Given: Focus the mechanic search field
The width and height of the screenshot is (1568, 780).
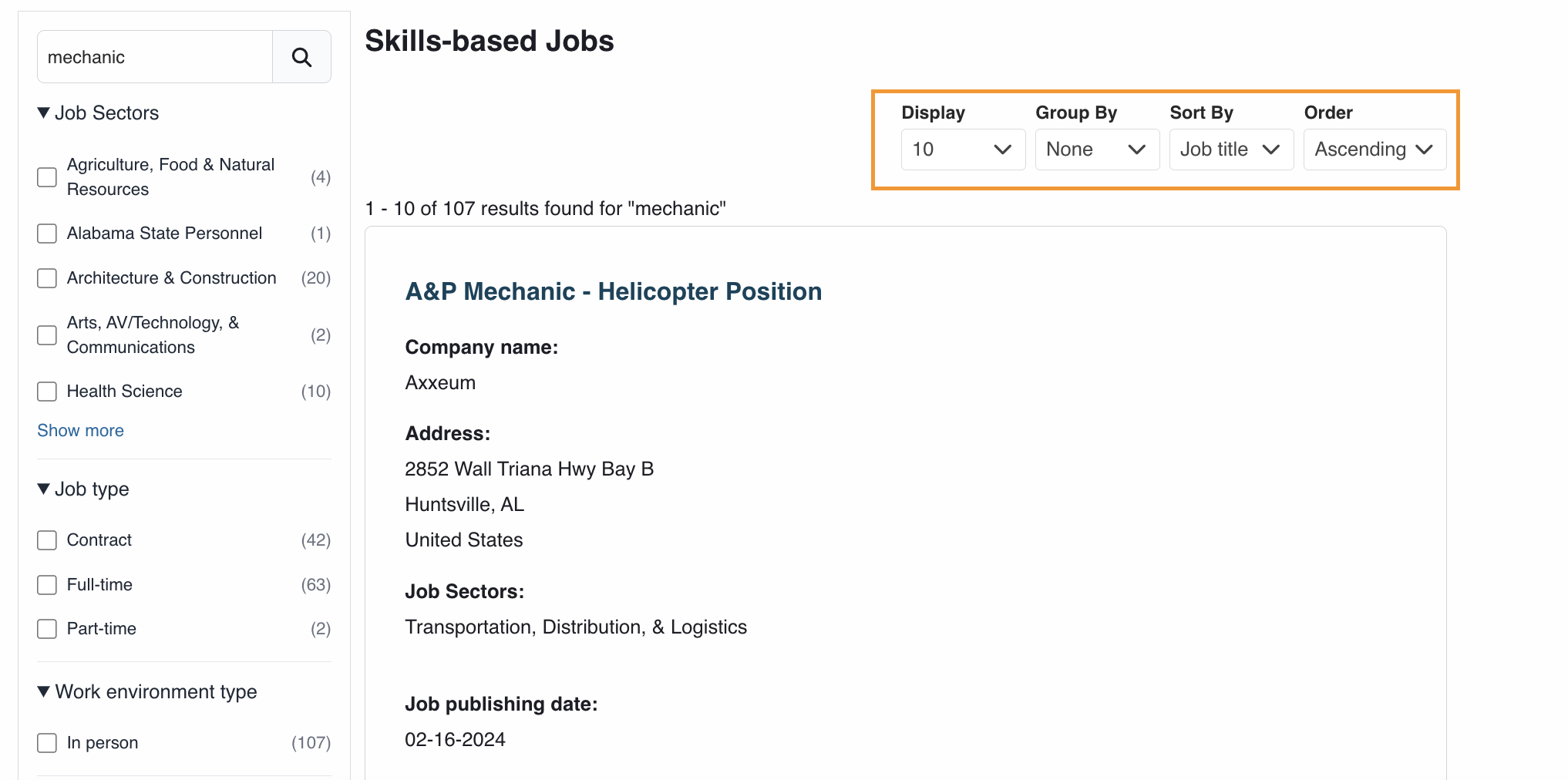Looking at the screenshot, I should [155, 57].
